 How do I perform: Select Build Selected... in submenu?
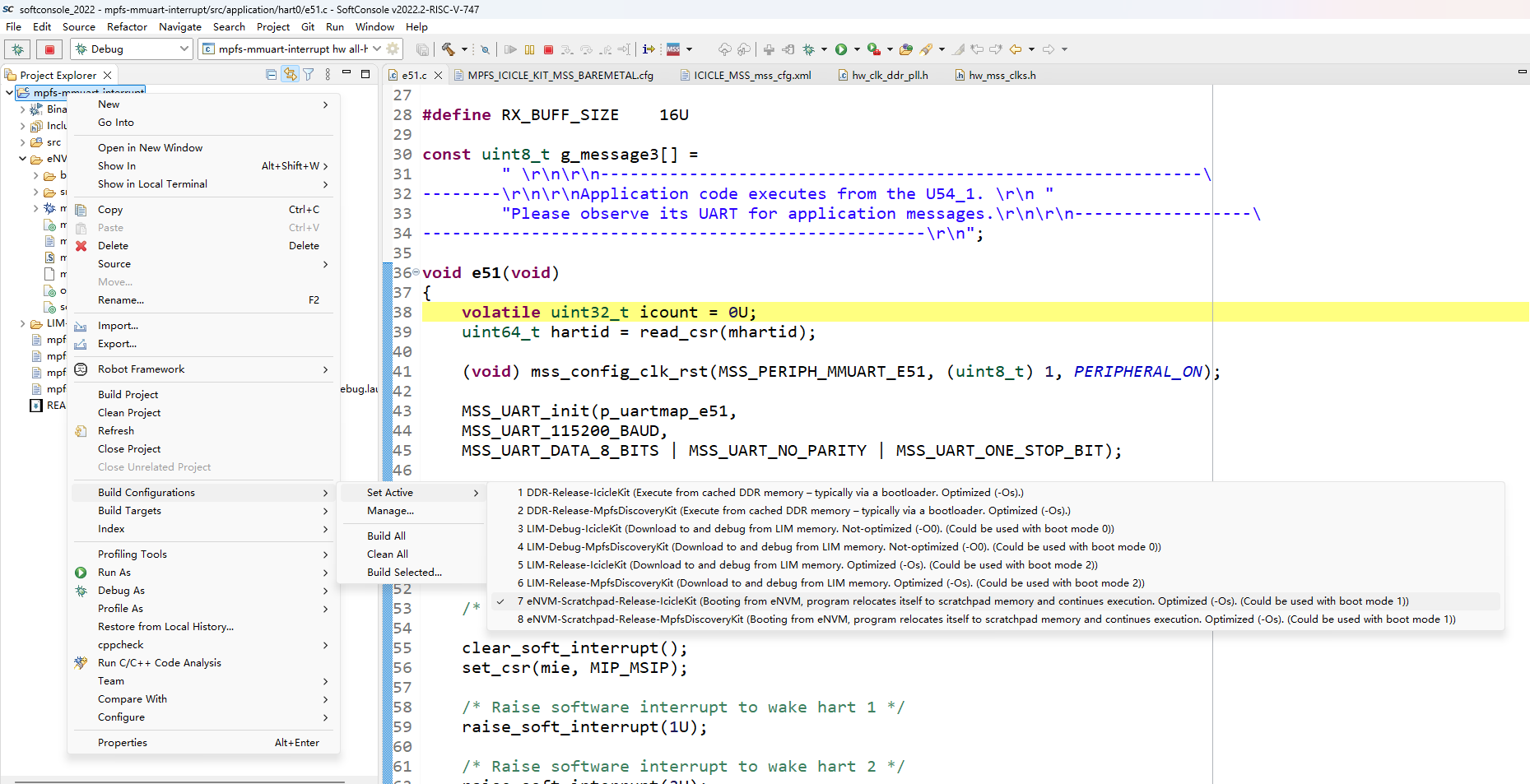tap(412, 573)
